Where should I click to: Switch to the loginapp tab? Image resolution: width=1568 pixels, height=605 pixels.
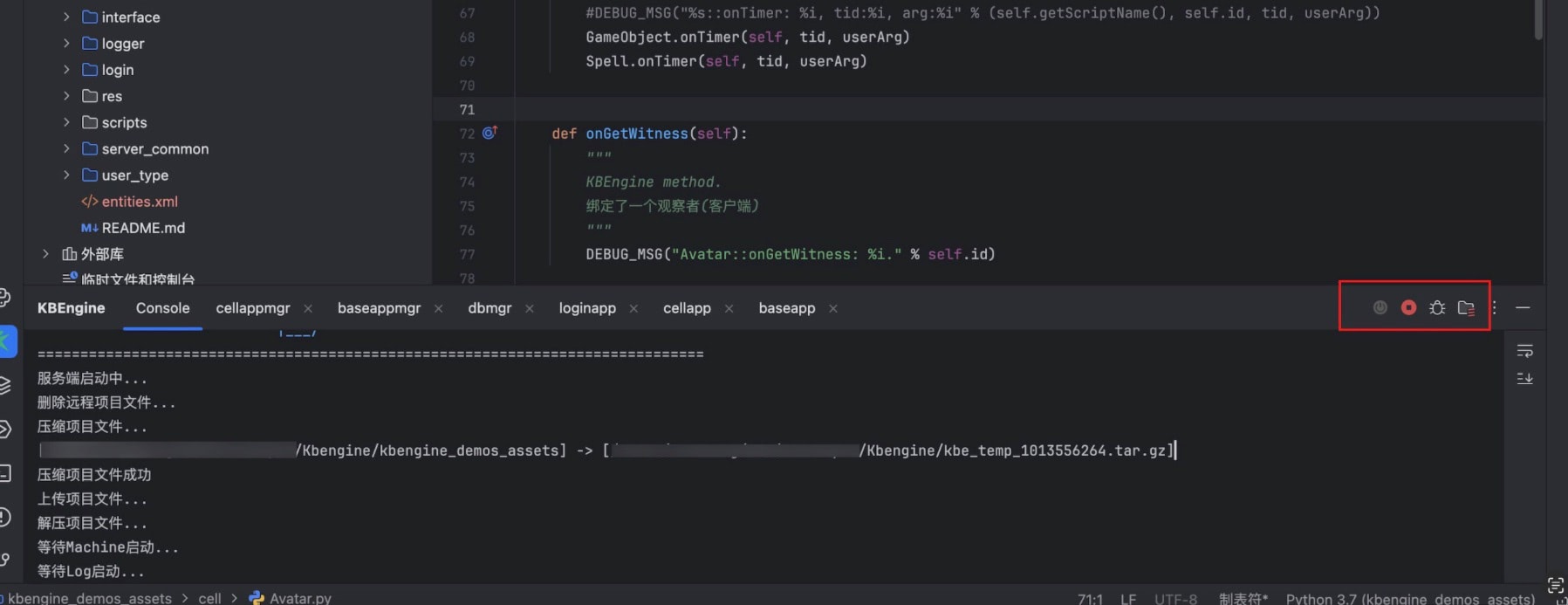[586, 308]
